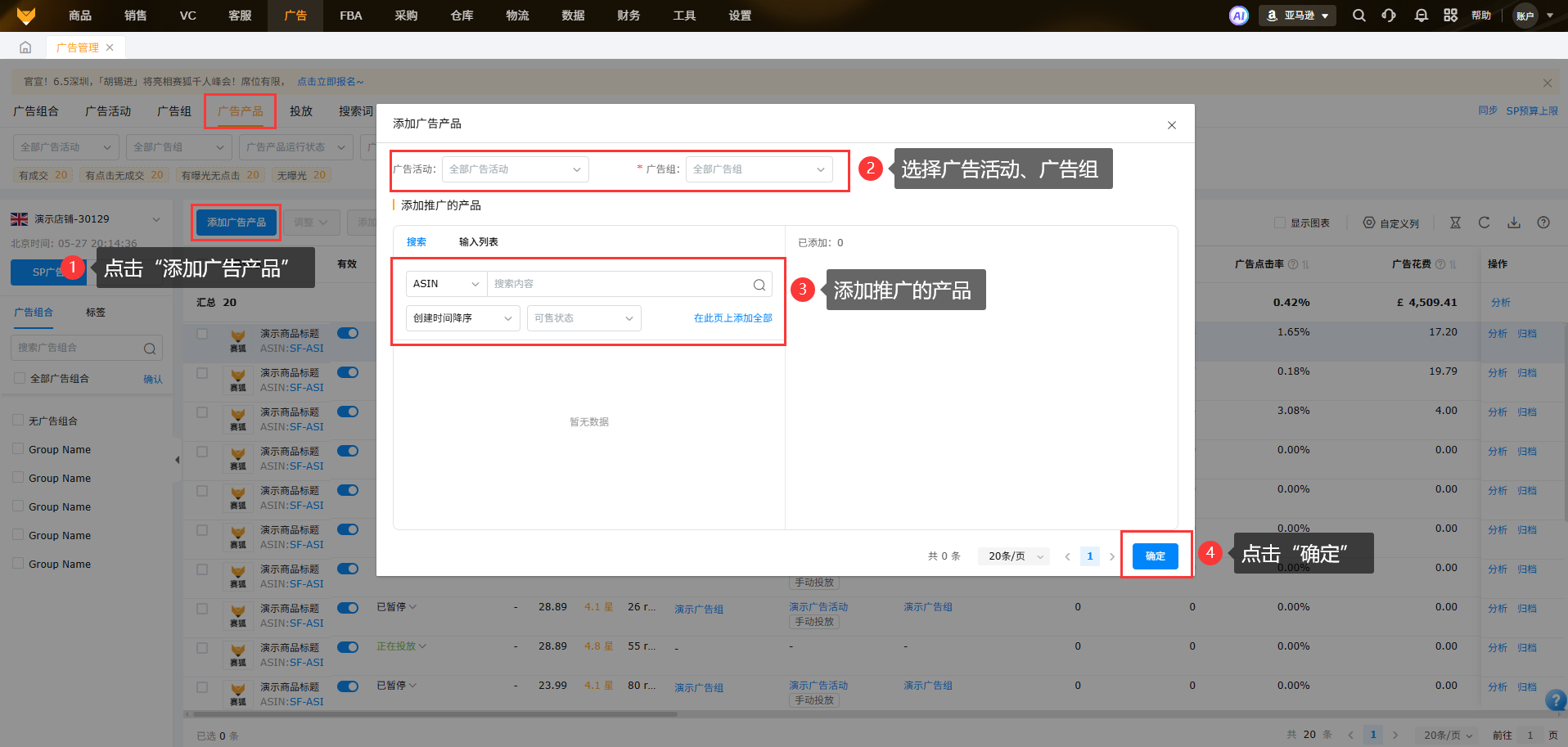Open the customer support headset icon
1568x747 pixels.
(1389, 16)
